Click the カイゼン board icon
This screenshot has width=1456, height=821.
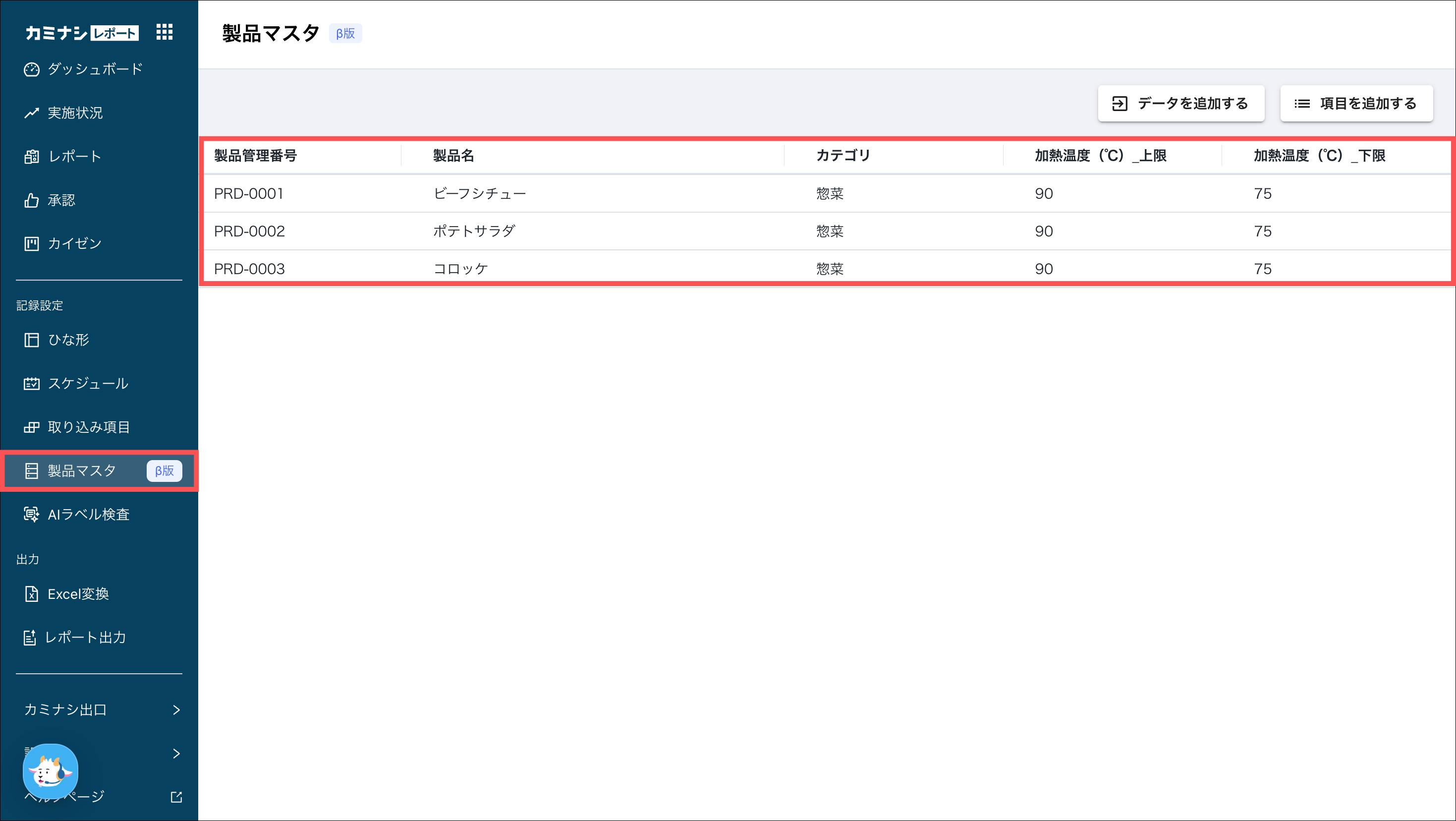[32, 244]
